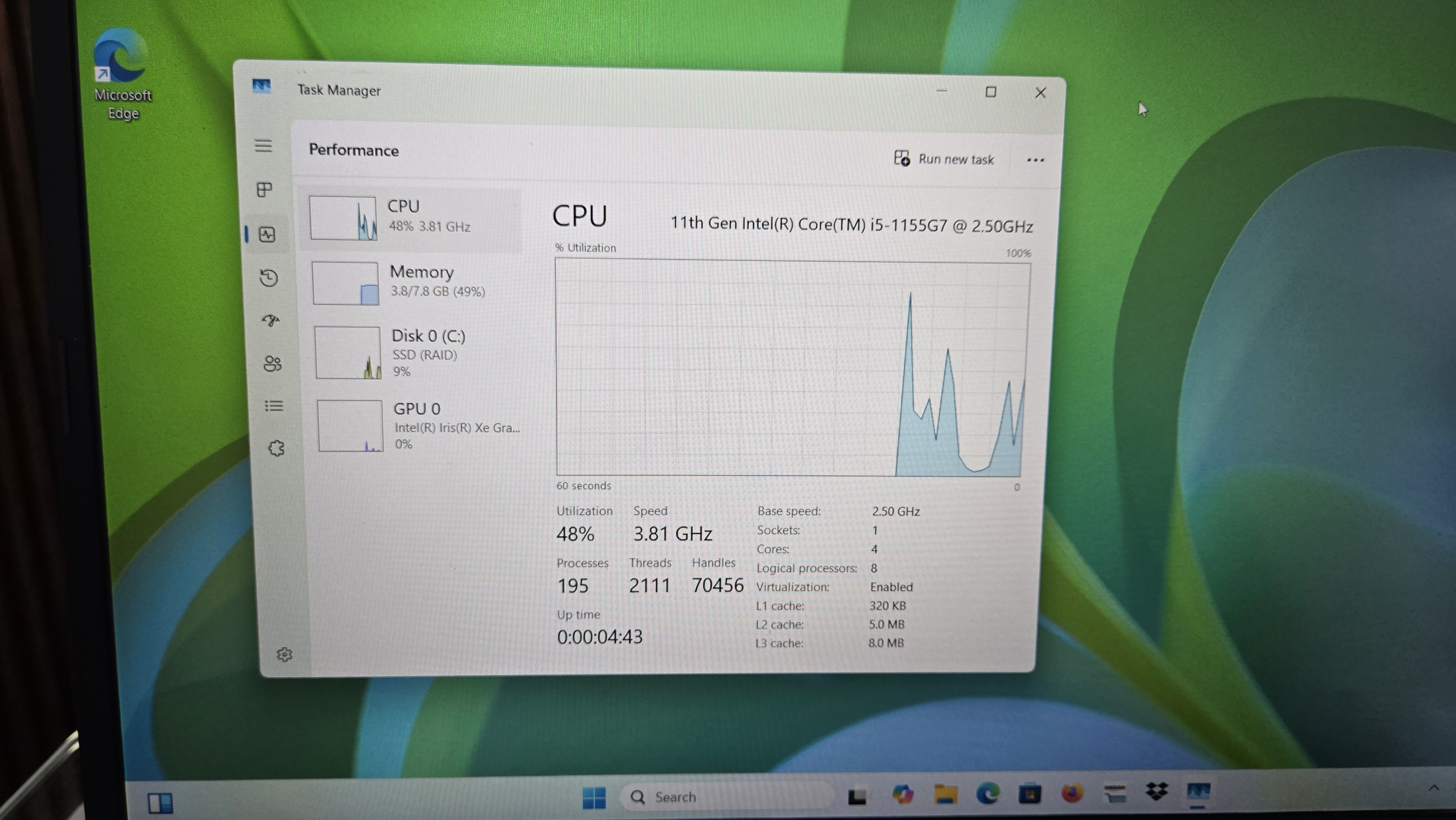
Task: Click the GPU 0 mini graph thumbnail
Action: coord(351,425)
